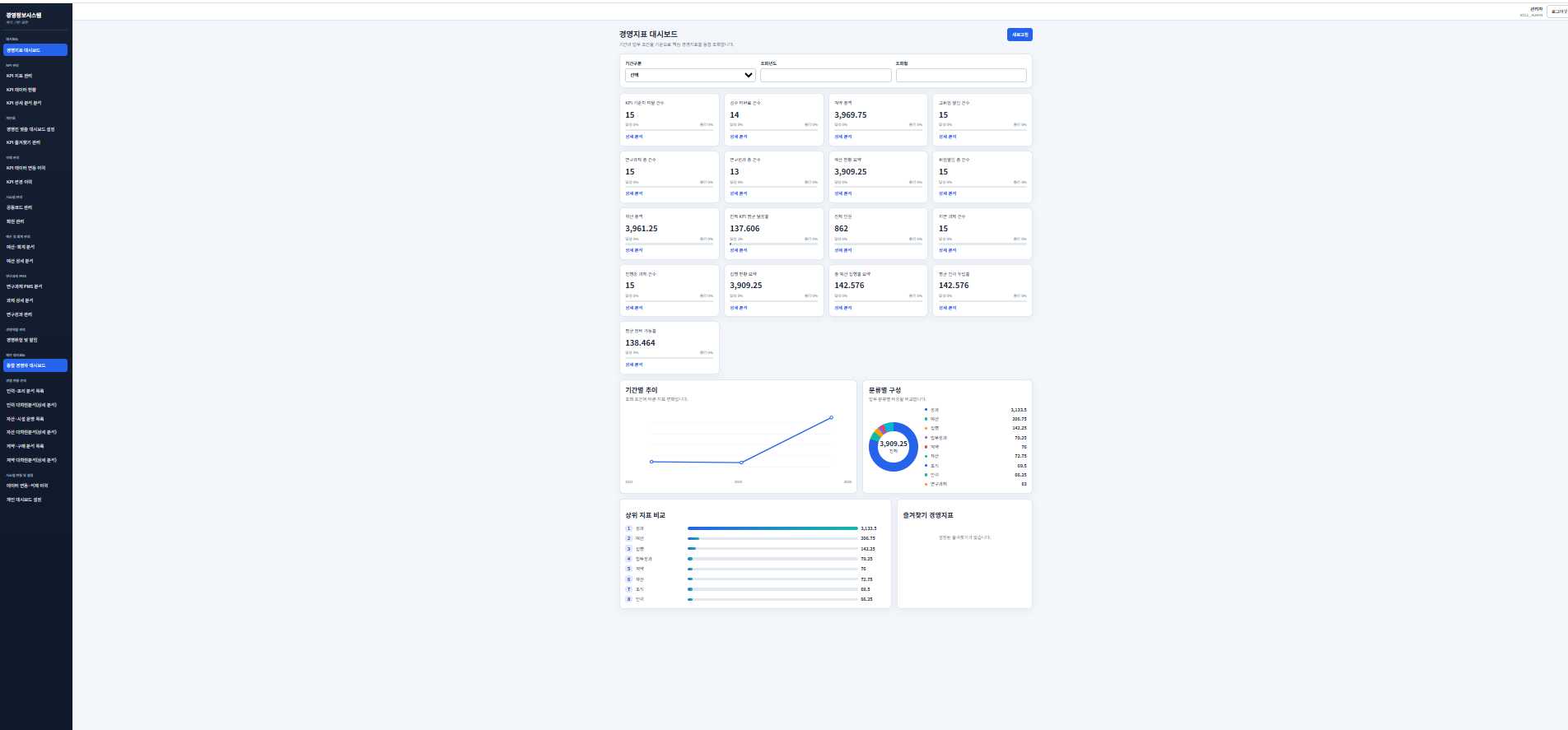Click progress bar on 137.606 card
The height and width of the screenshot is (730, 1568).
click(774, 244)
